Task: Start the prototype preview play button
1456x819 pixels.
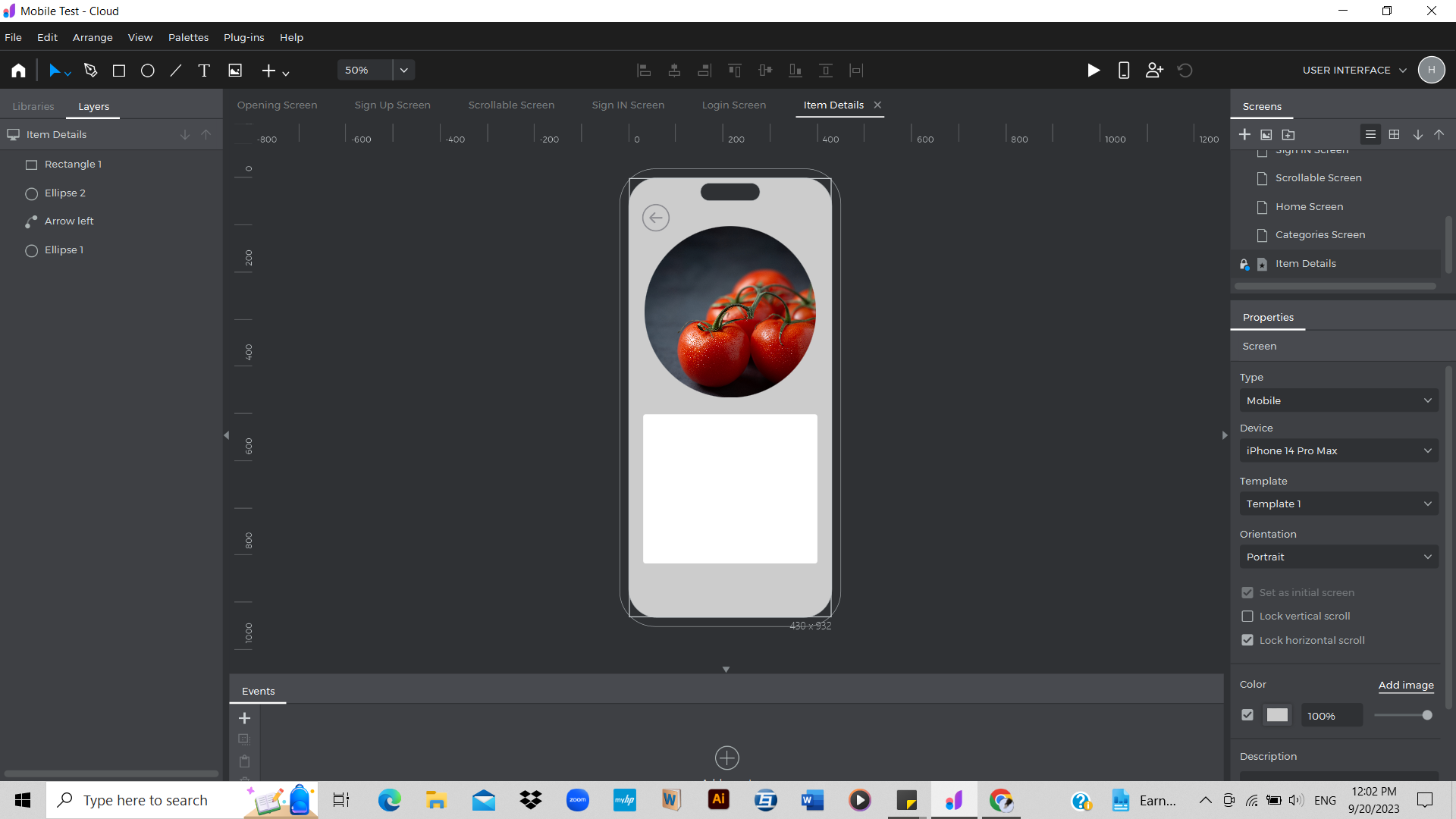Action: pos(1094,71)
